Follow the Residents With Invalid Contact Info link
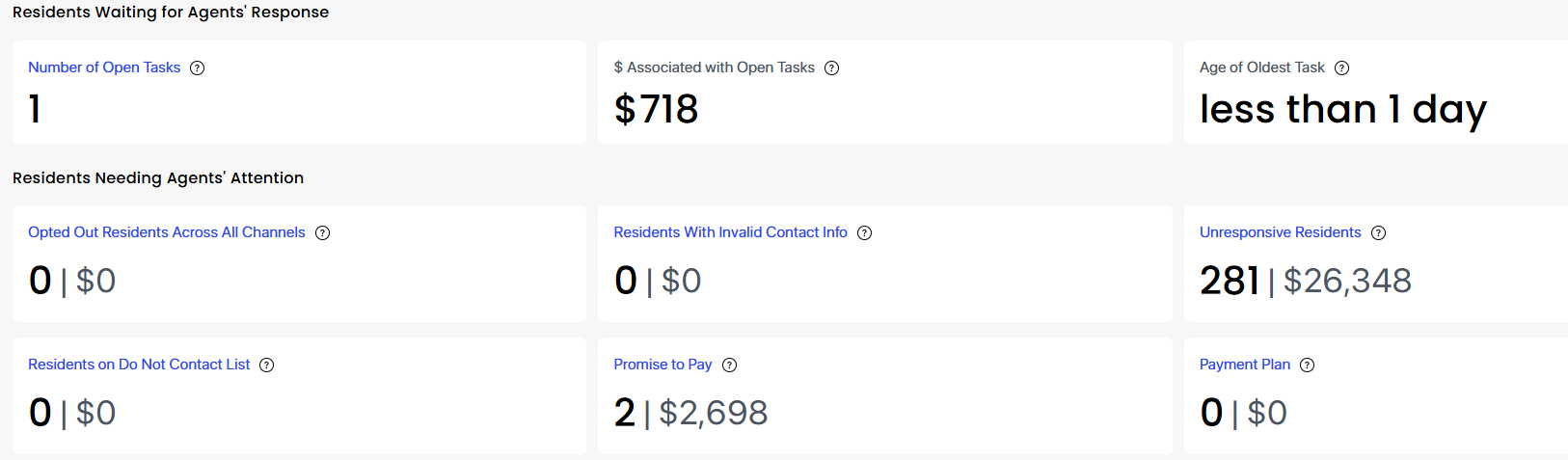This screenshot has width=1568, height=460. coord(731,232)
